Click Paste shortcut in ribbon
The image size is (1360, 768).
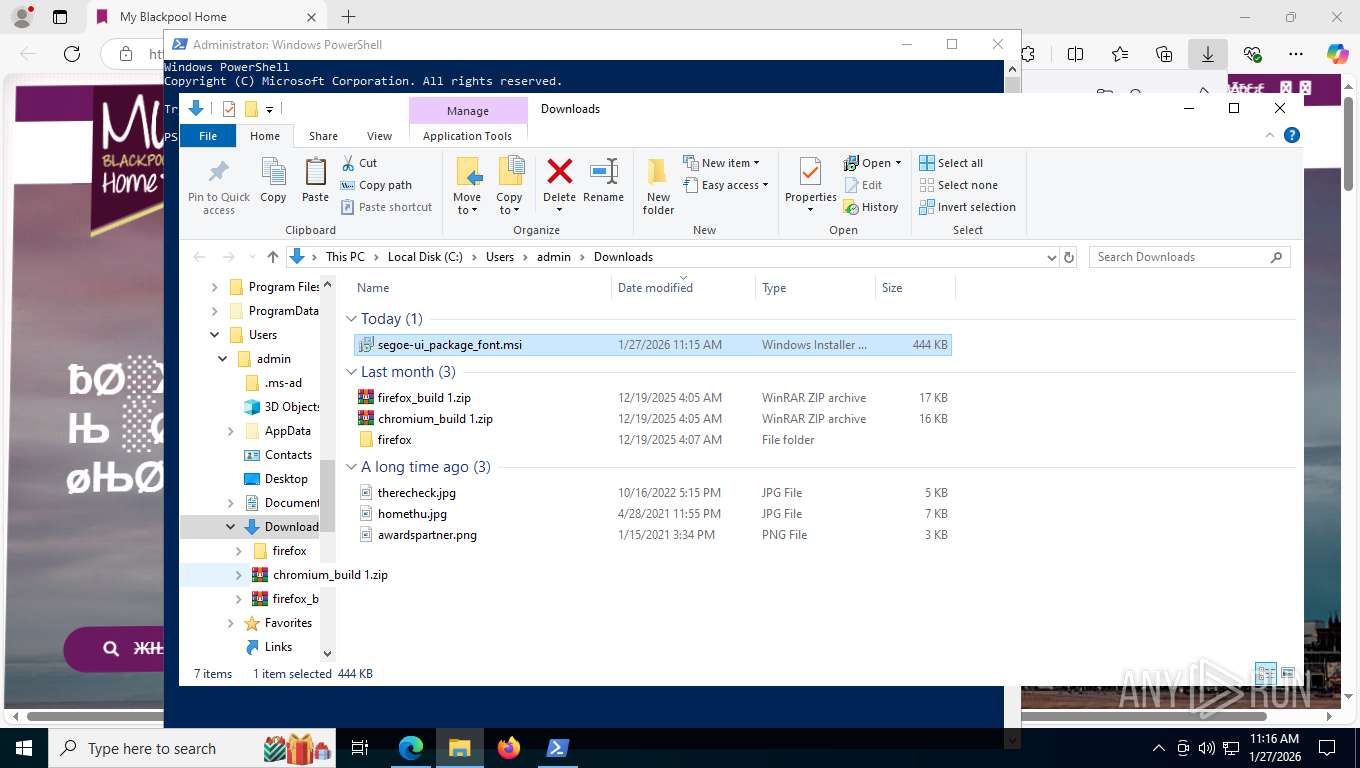(x=386, y=207)
